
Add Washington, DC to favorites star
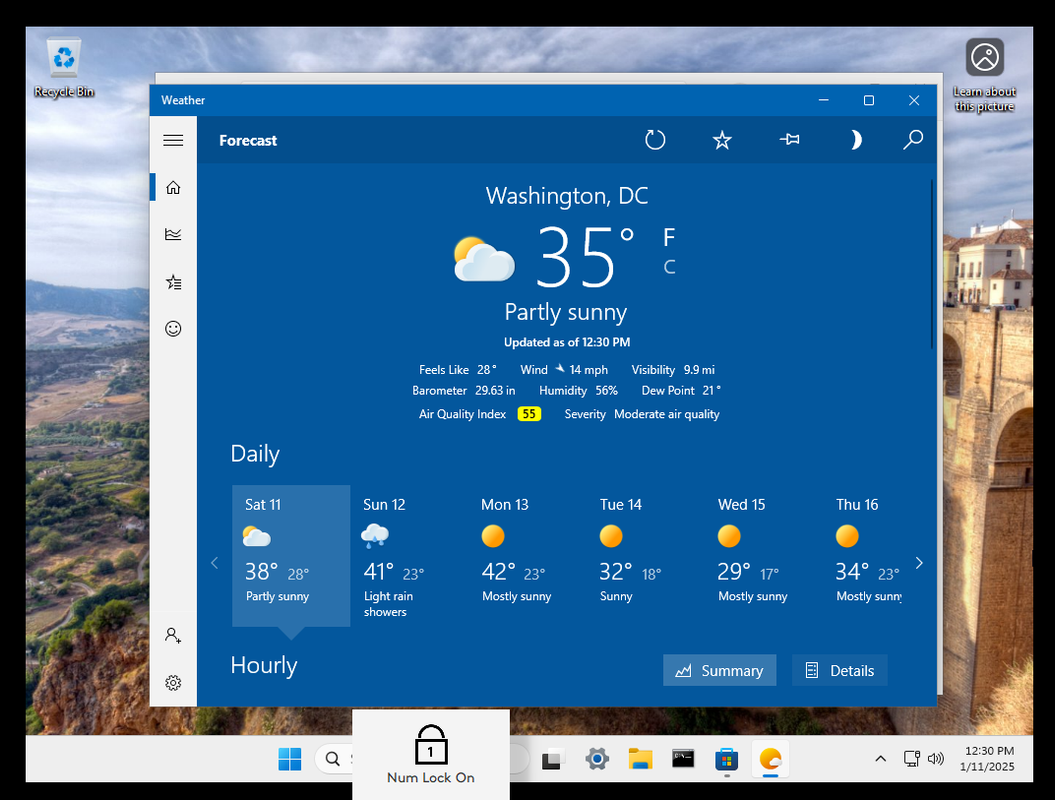722,140
